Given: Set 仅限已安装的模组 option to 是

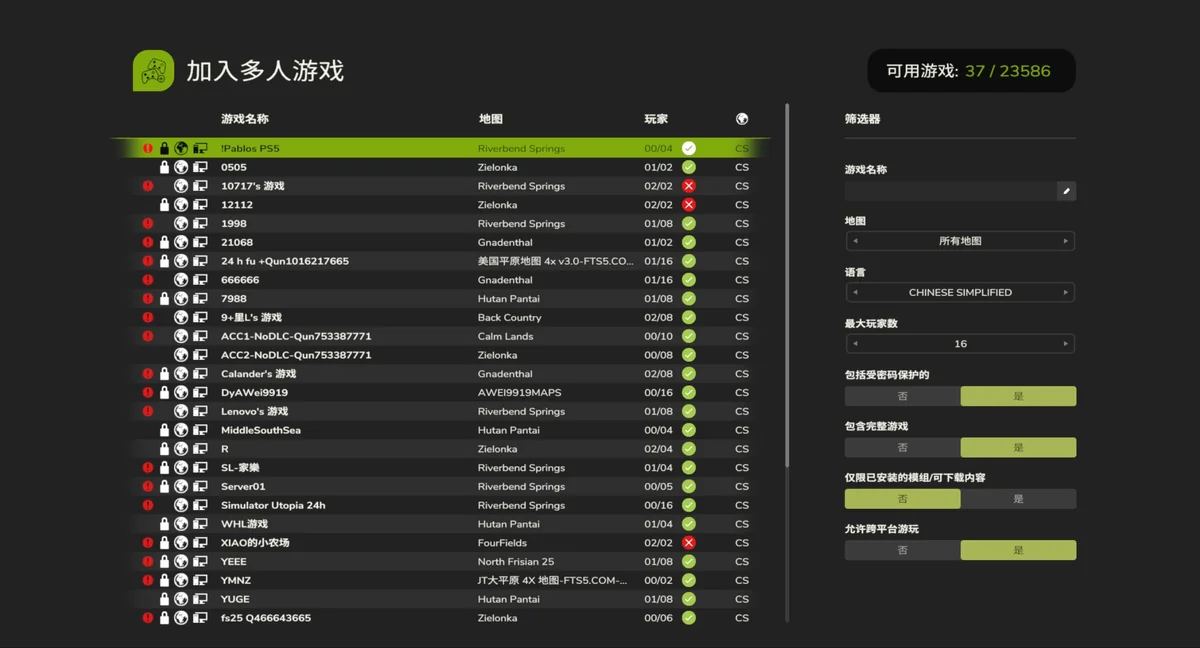Looking at the screenshot, I should 1018,499.
